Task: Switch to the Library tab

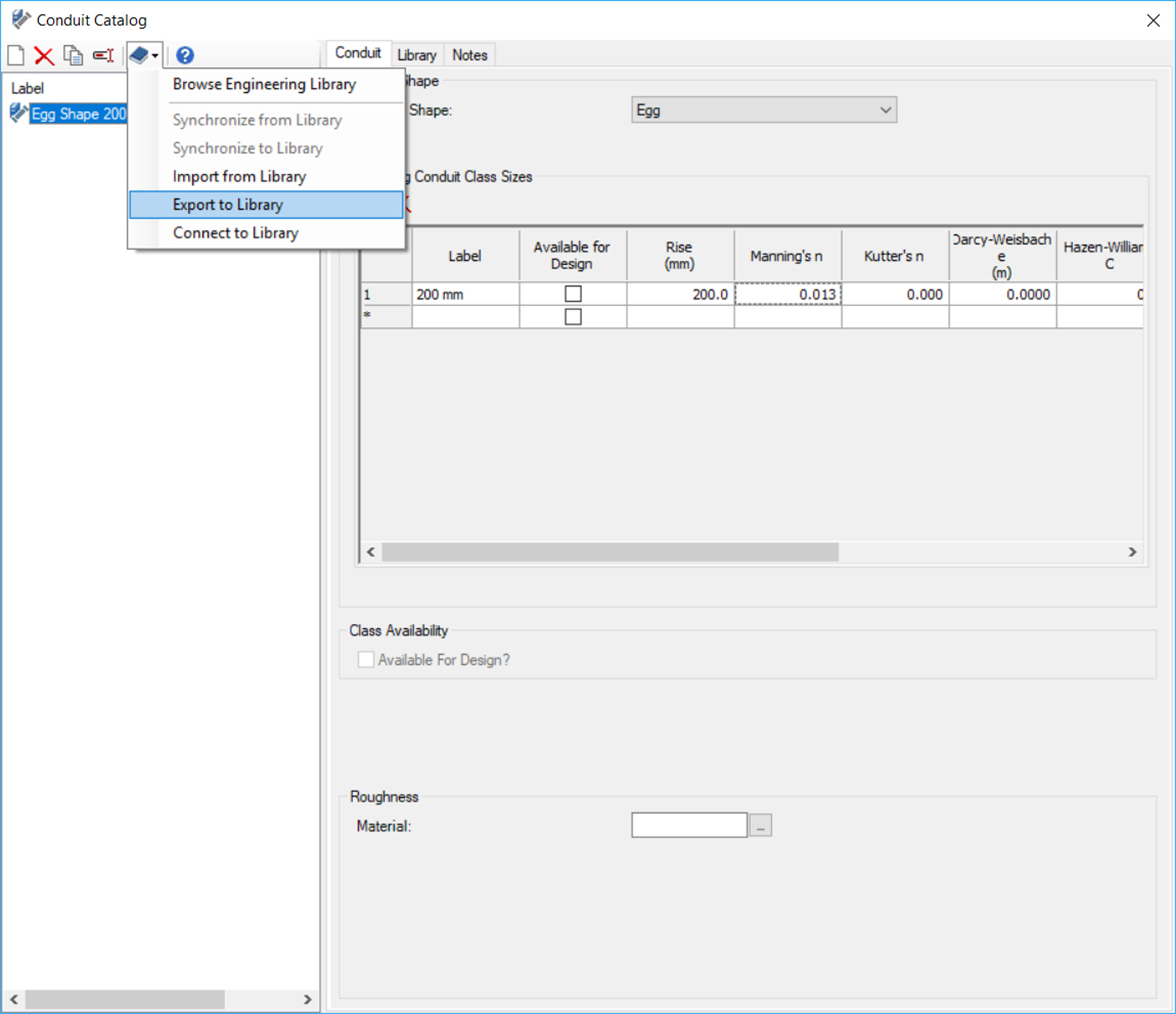Action: (x=417, y=55)
